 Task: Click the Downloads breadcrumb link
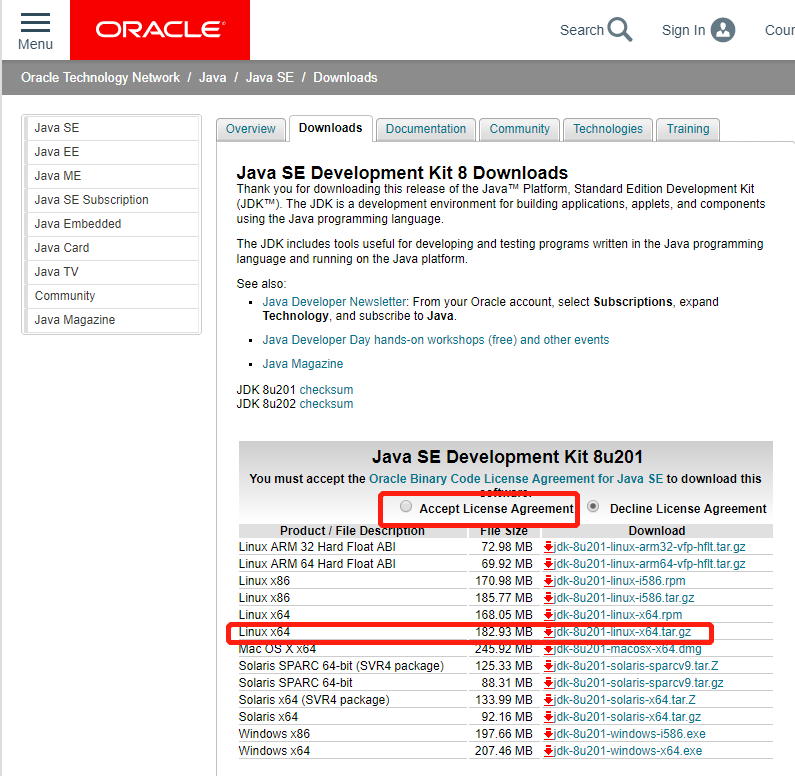point(345,78)
